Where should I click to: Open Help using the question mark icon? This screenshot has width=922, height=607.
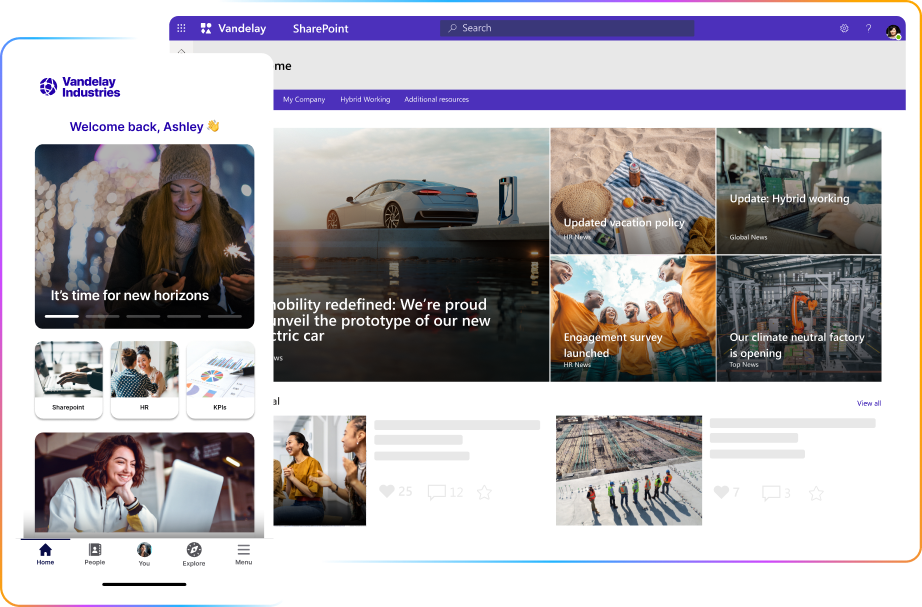click(868, 28)
